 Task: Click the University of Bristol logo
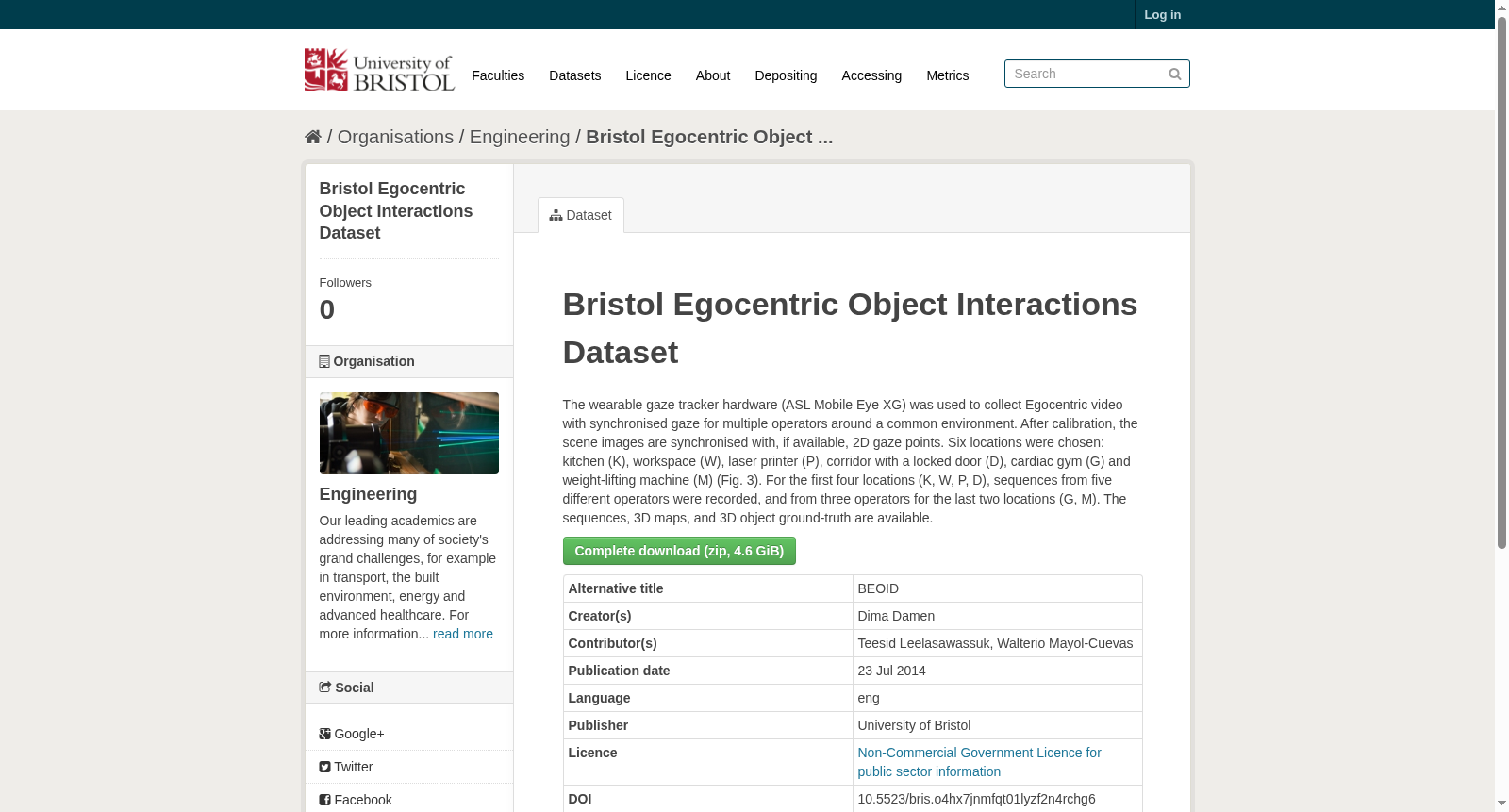[379, 70]
